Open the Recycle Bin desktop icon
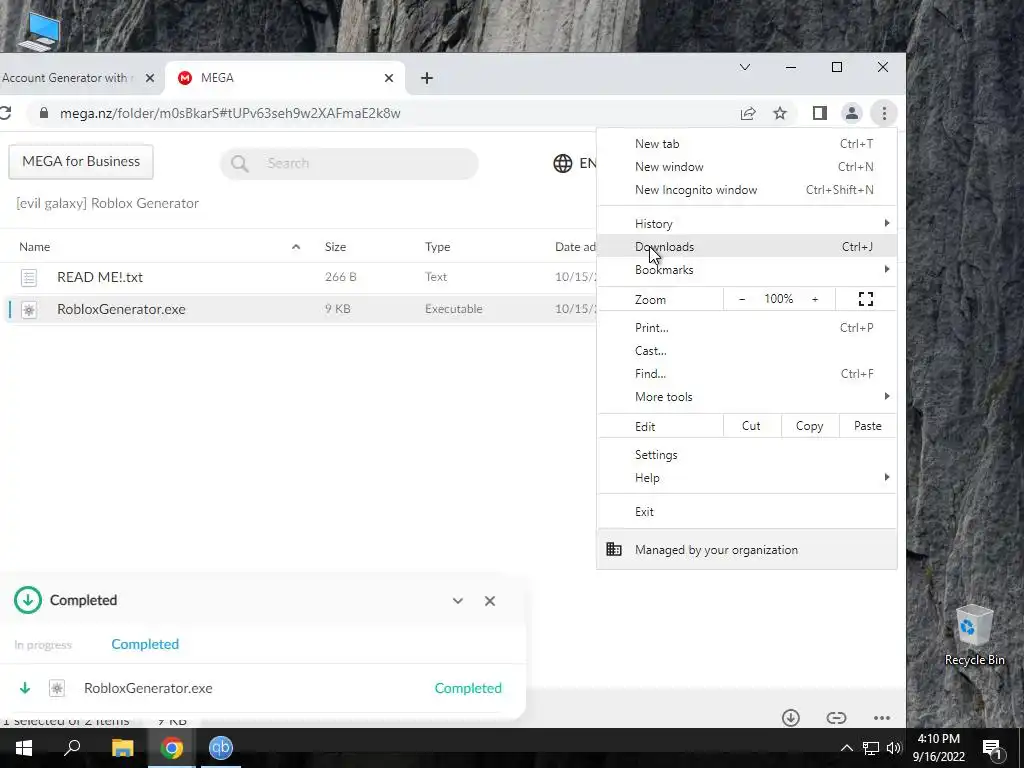Screen dimensions: 1024x768 [974, 635]
